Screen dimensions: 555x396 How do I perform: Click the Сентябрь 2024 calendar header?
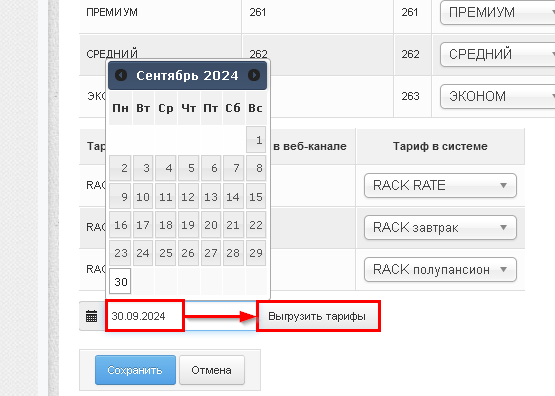point(187,75)
